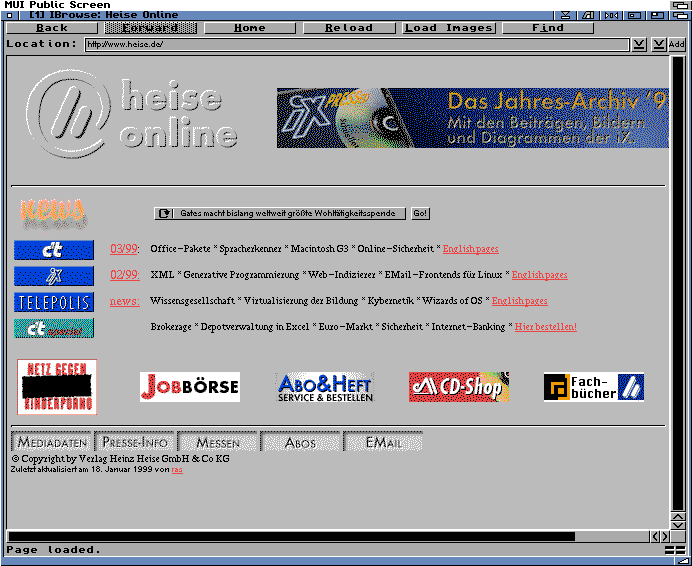Screen dimensions: 692x566
Task: Click the horizontal scrollbar bar
Action: pos(292,537)
